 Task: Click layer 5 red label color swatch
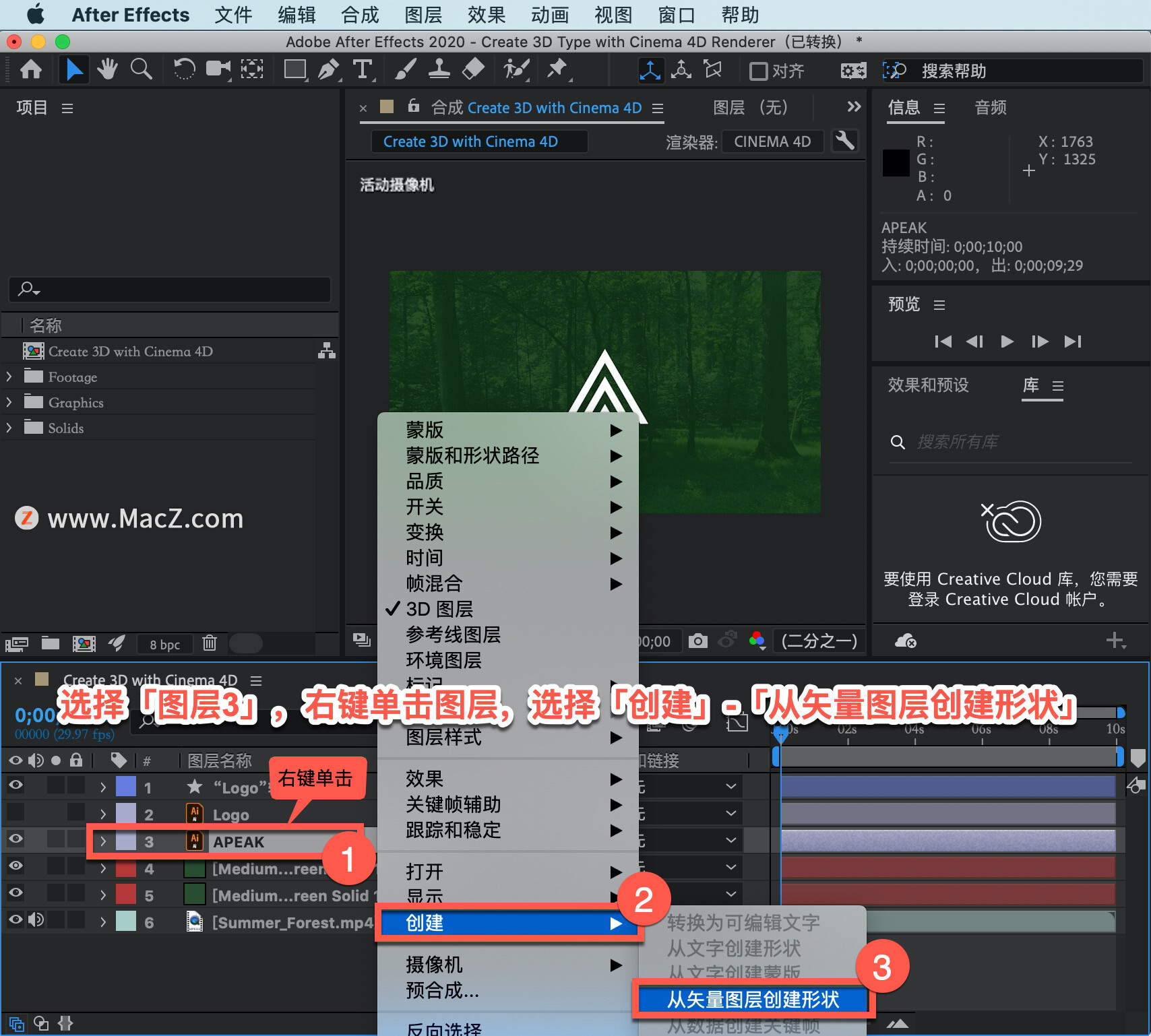click(x=126, y=895)
